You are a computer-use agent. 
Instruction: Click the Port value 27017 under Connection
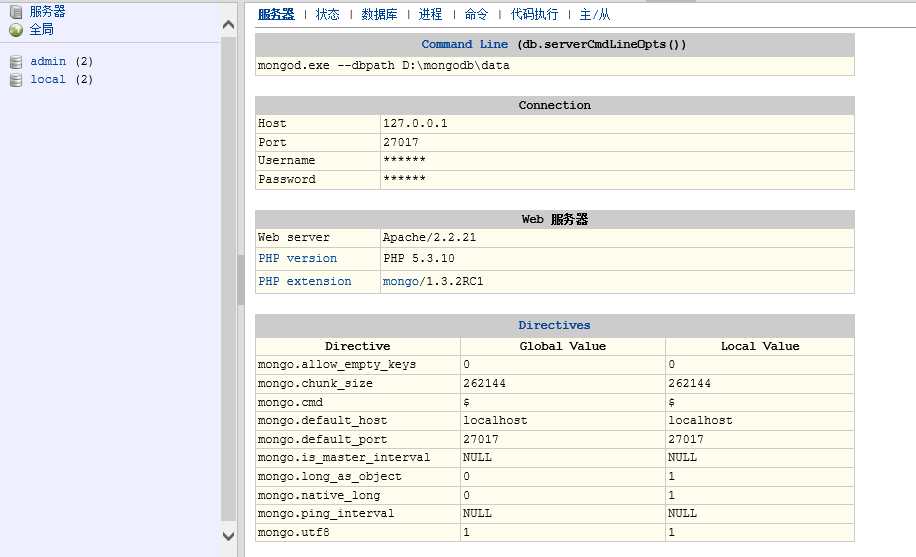[x=401, y=142]
